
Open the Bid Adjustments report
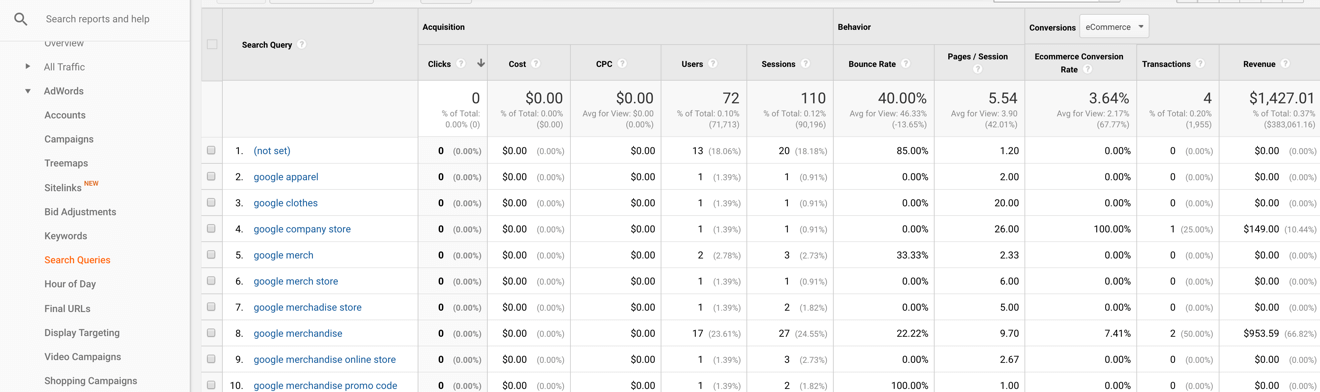pos(80,212)
